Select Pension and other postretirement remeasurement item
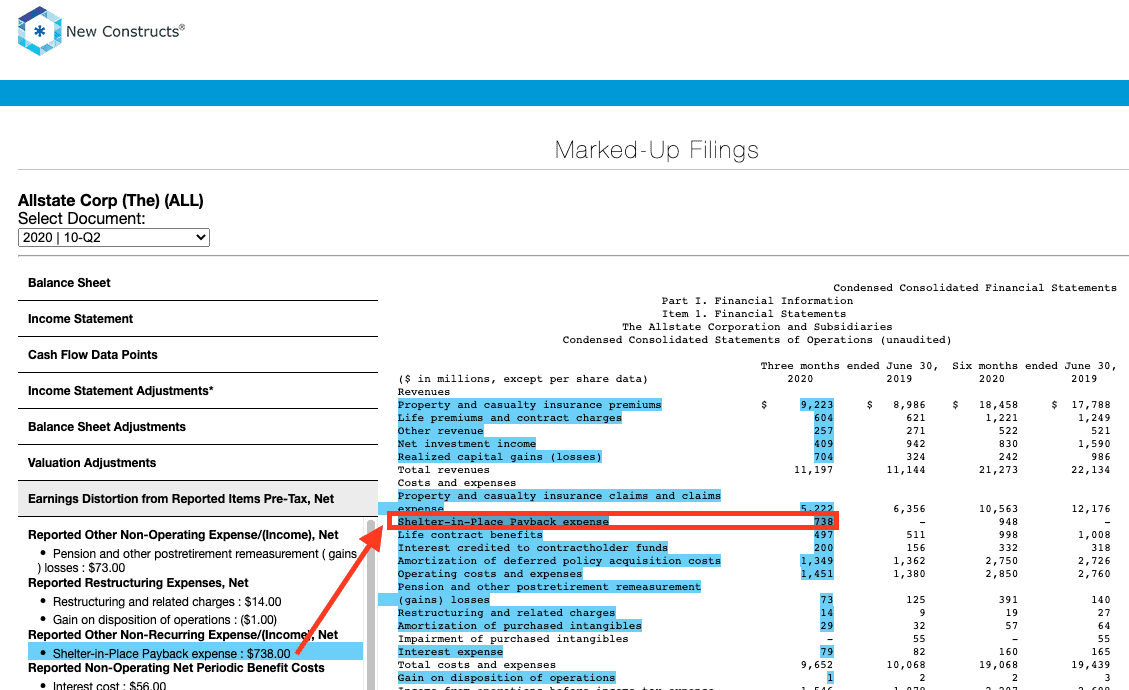The image size is (1129, 690). coord(198,560)
